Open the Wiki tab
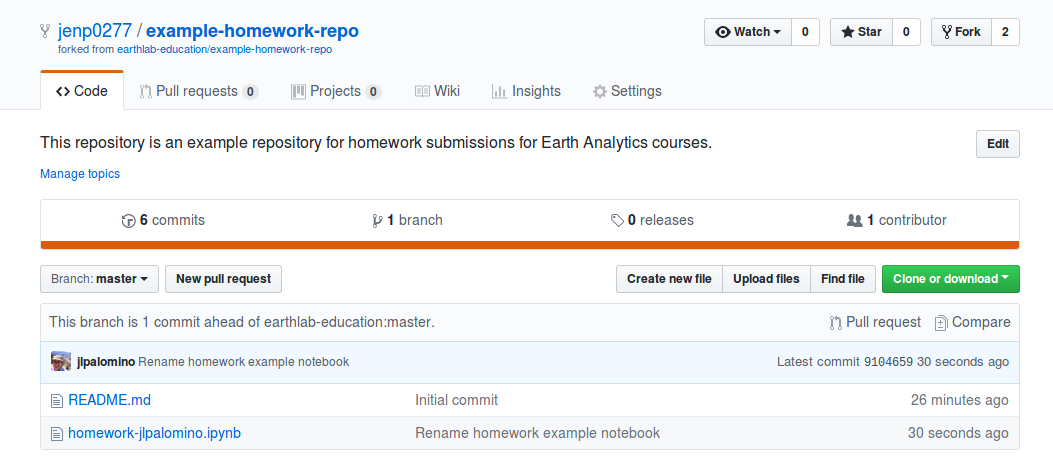This screenshot has width=1053, height=459. pyautogui.click(x=437, y=91)
